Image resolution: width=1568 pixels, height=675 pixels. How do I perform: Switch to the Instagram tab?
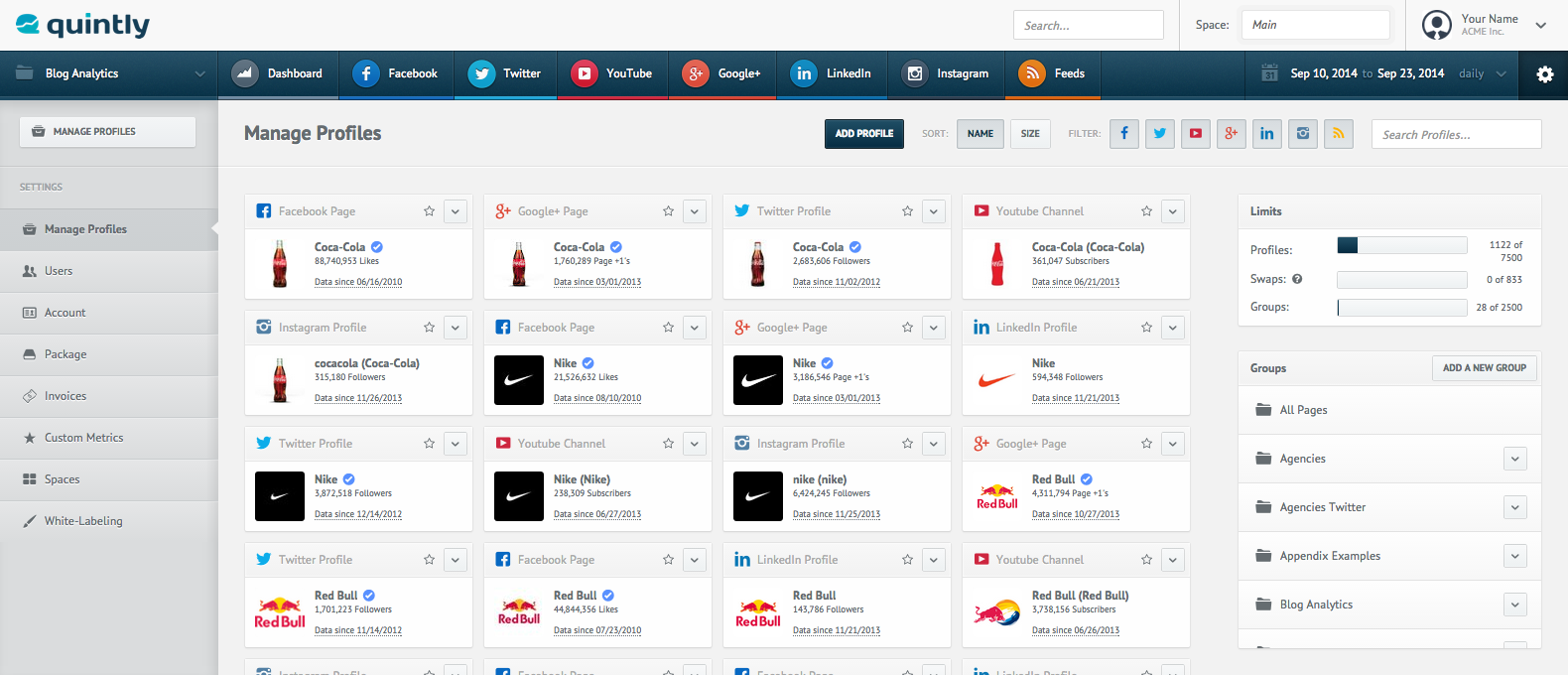[946, 73]
